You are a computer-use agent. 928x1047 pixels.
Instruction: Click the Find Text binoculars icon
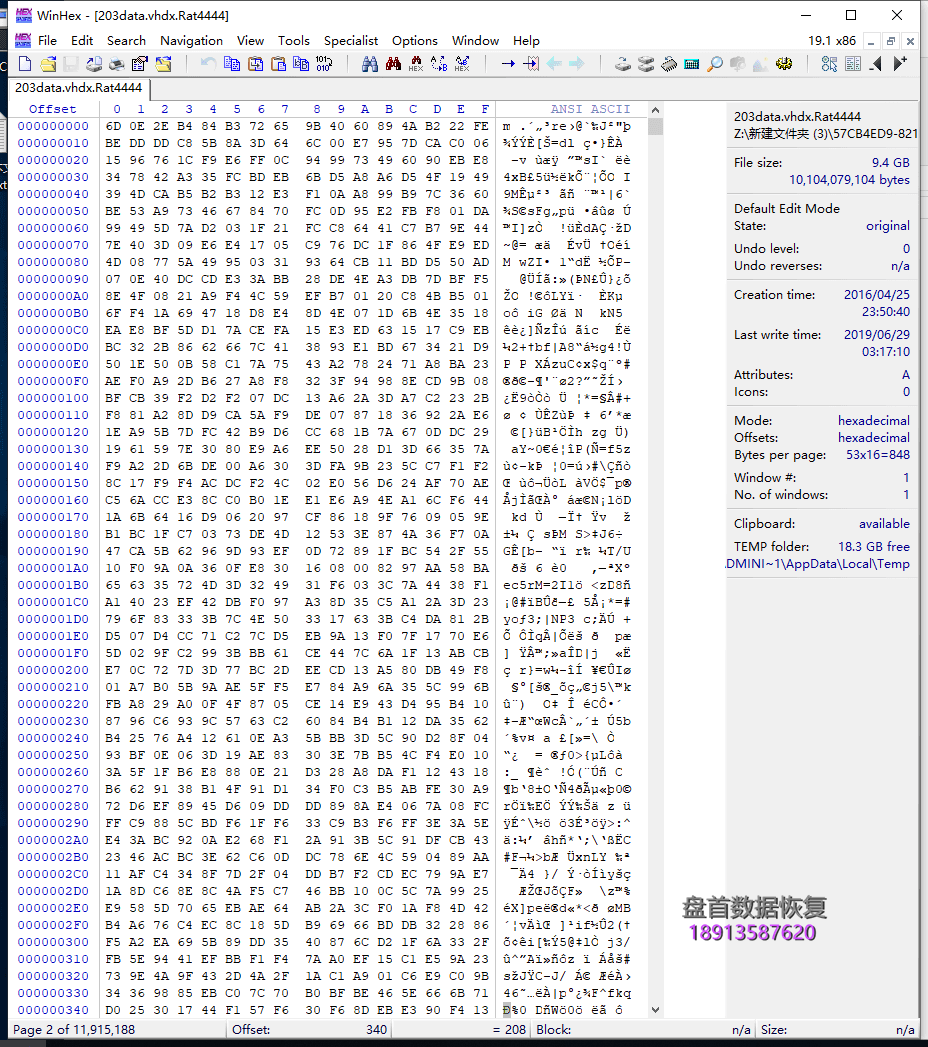(x=370, y=64)
